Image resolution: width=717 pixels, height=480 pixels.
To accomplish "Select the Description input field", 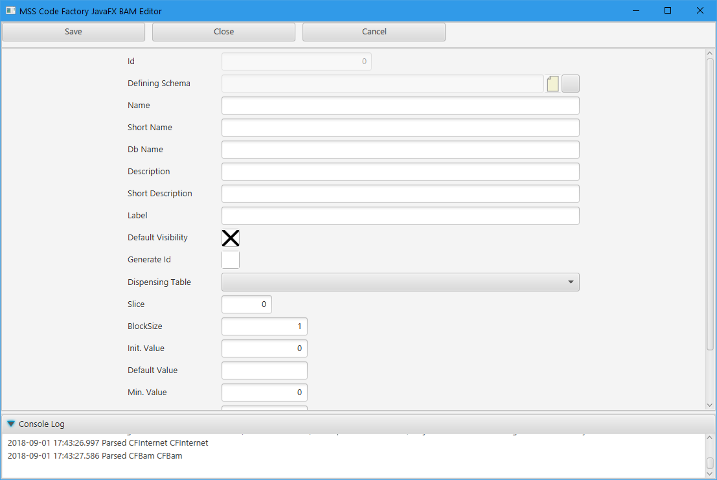I will click(x=400, y=172).
